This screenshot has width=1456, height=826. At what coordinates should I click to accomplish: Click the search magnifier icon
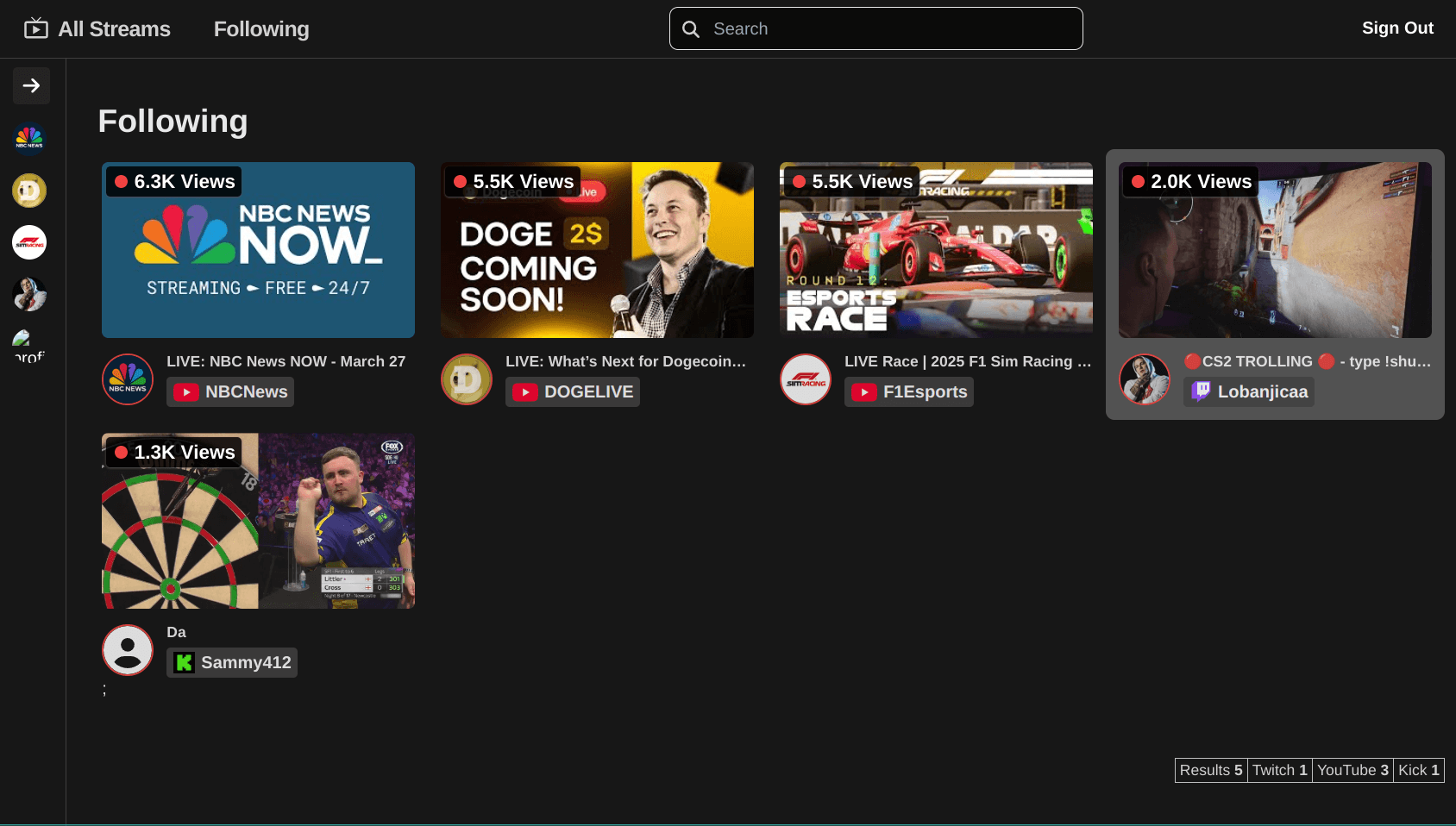[x=691, y=29]
